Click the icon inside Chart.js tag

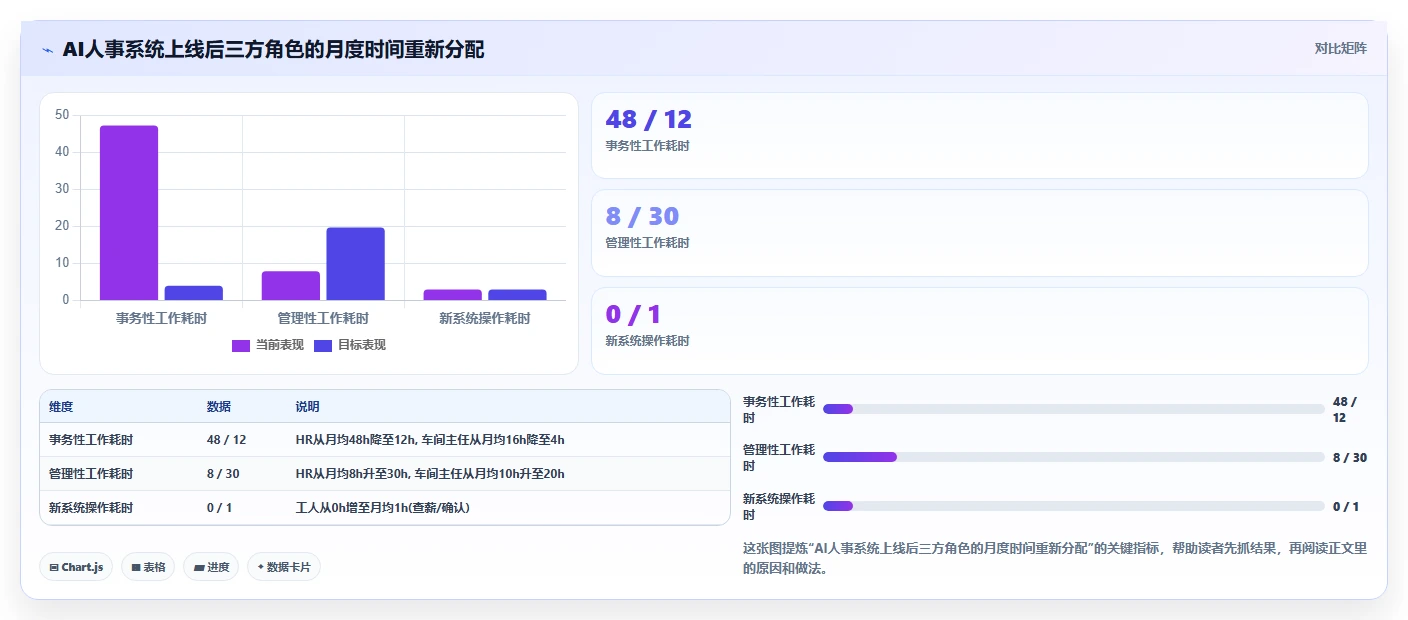pyautogui.click(x=54, y=567)
